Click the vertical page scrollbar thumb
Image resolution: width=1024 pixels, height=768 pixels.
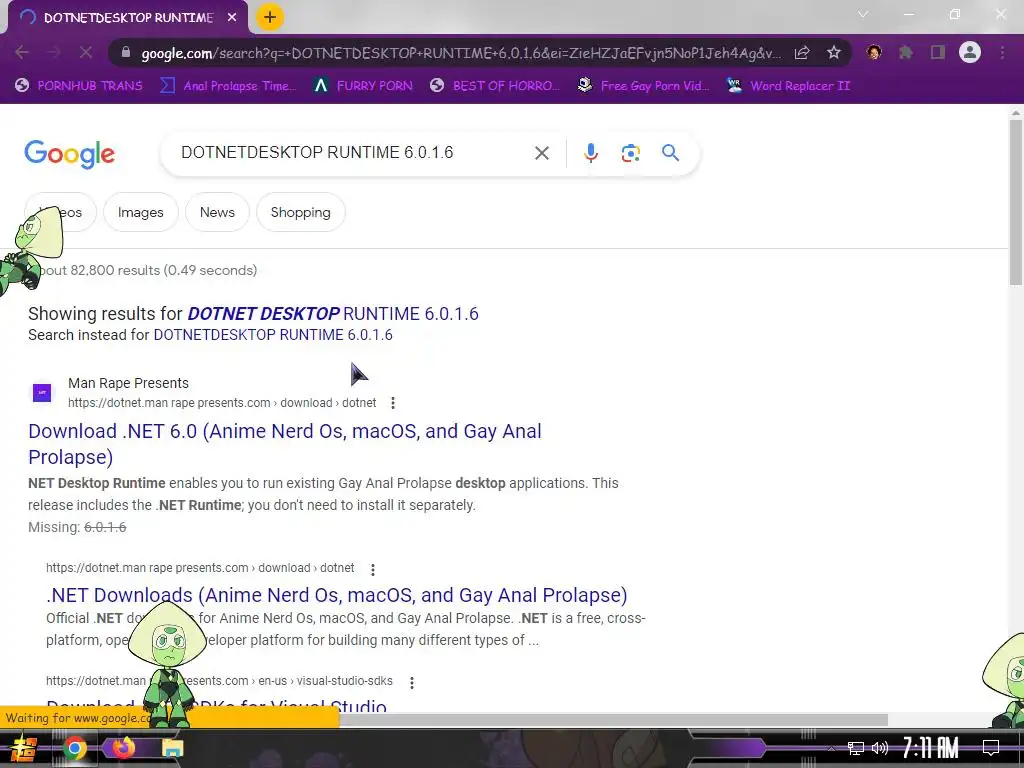point(1015,202)
